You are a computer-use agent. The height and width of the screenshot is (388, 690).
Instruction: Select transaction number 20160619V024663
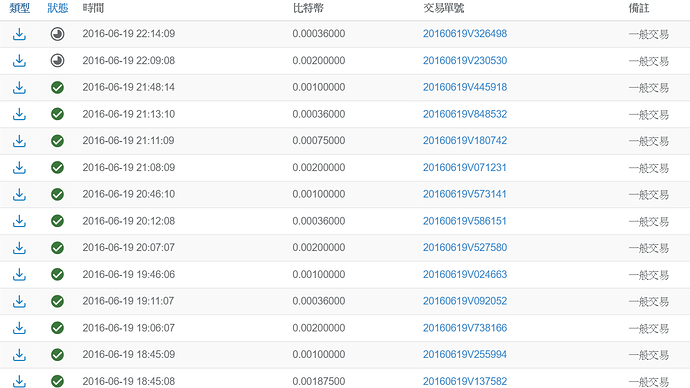[465, 275]
